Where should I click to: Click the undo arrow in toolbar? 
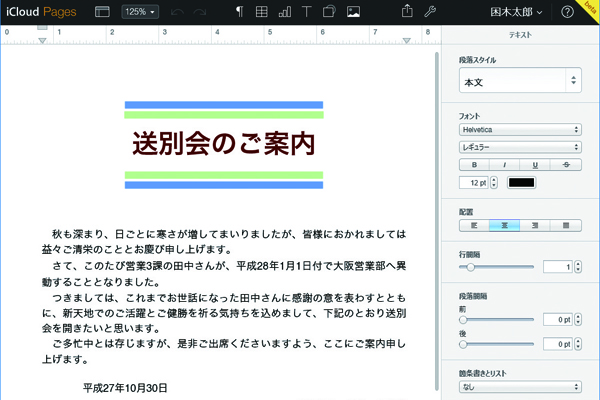tap(178, 12)
